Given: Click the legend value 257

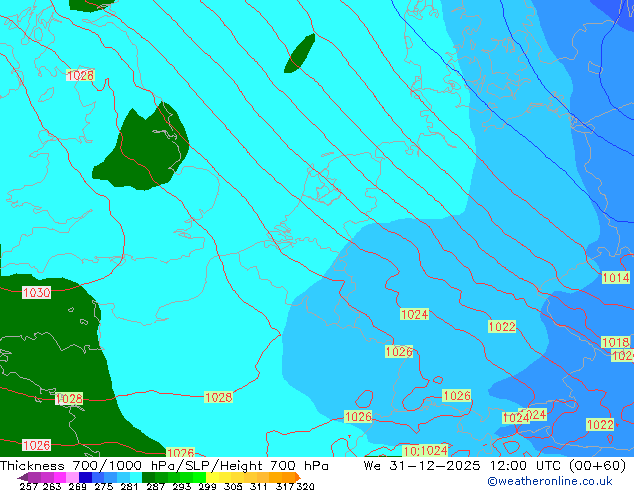Looking at the screenshot, I should (x=29, y=486).
